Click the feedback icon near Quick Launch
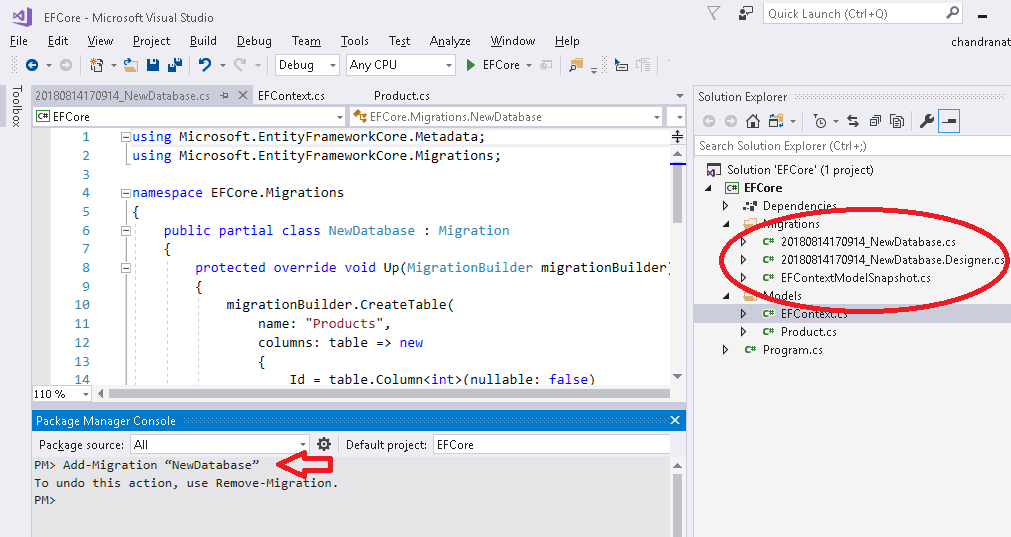The width and height of the screenshot is (1011, 537). pyautogui.click(x=745, y=13)
